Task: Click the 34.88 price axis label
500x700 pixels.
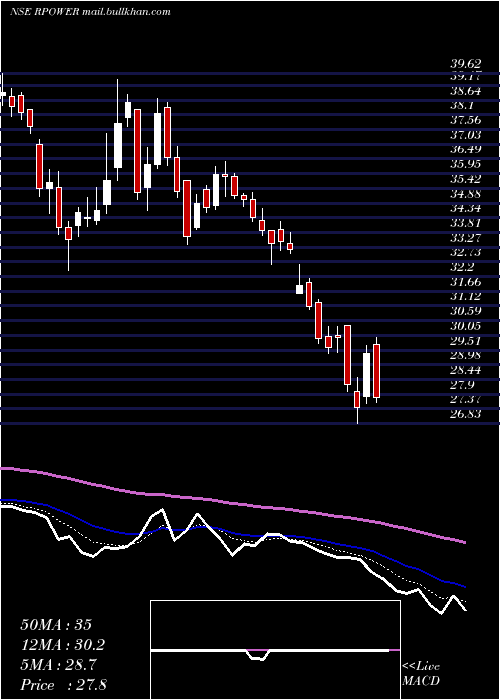Action: pos(465,194)
